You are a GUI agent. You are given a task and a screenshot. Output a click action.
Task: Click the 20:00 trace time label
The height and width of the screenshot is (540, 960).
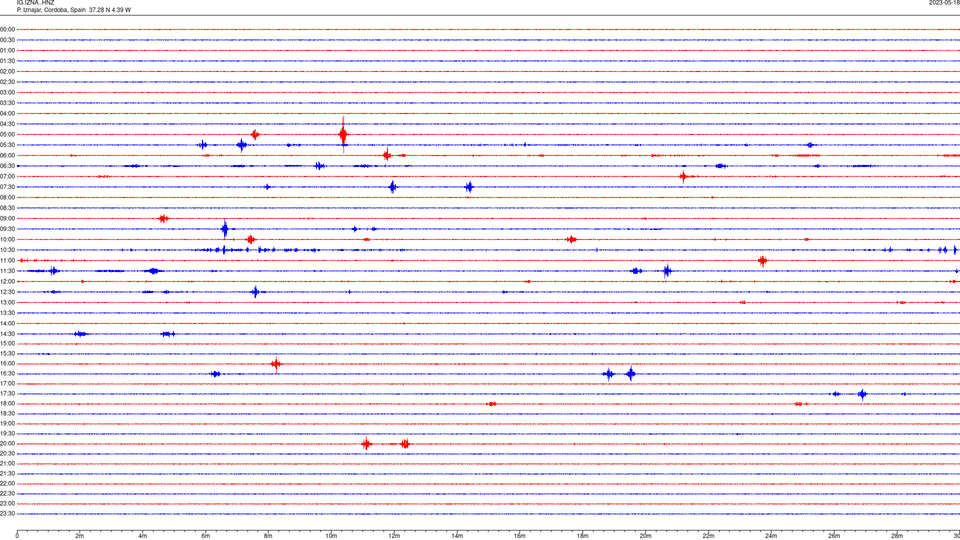(7, 444)
